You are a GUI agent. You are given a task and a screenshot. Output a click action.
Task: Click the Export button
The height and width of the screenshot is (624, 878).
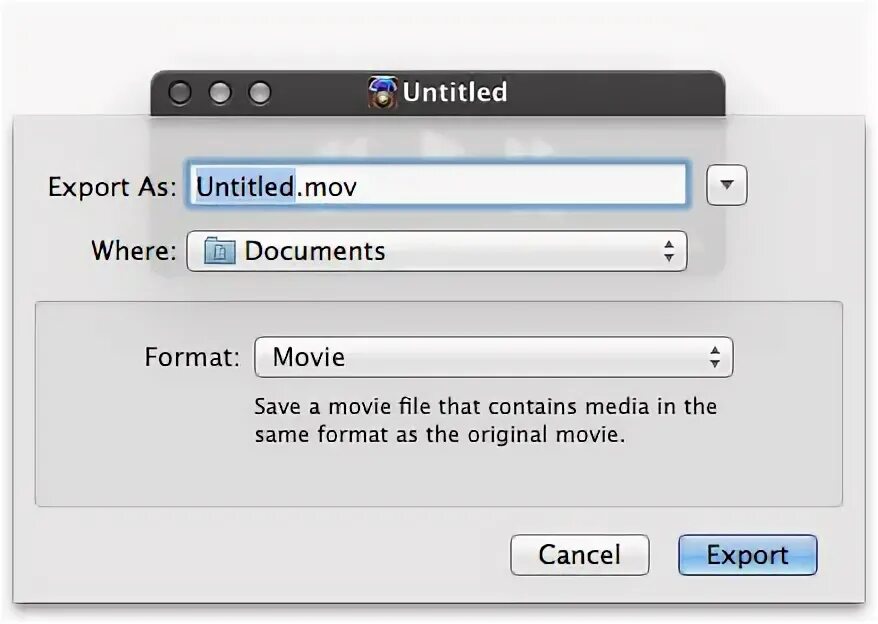click(x=747, y=555)
